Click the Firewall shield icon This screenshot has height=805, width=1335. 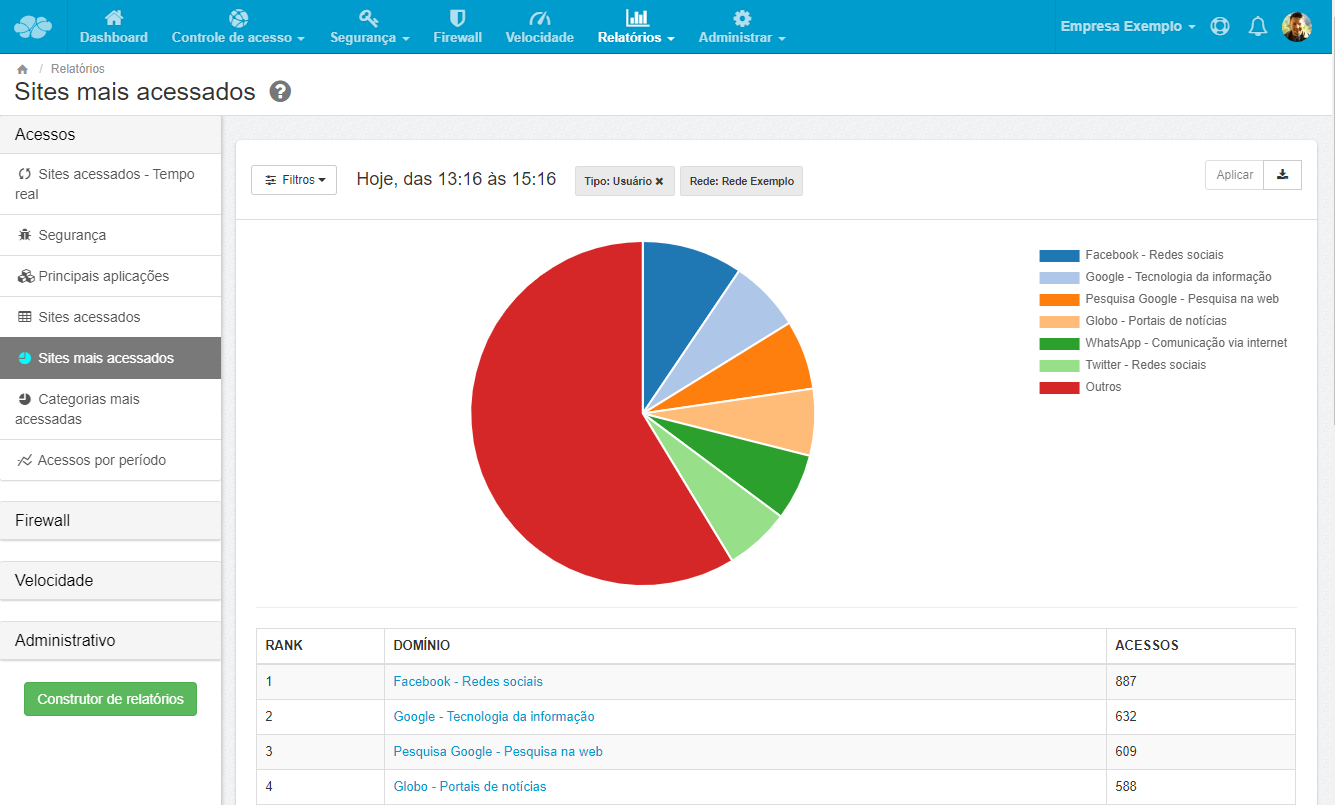[457, 18]
